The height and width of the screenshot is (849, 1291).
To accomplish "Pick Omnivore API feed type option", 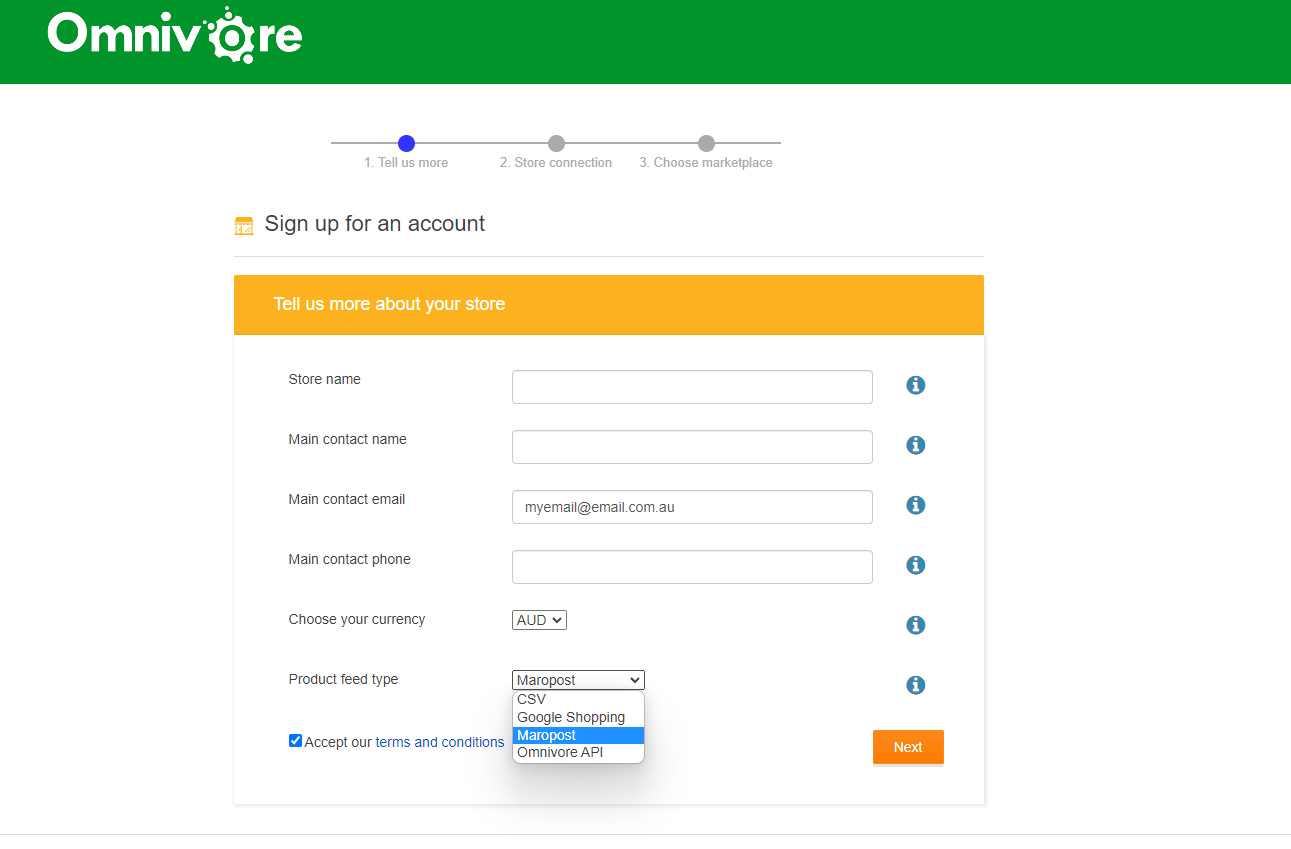I will pyautogui.click(x=578, y=752).
